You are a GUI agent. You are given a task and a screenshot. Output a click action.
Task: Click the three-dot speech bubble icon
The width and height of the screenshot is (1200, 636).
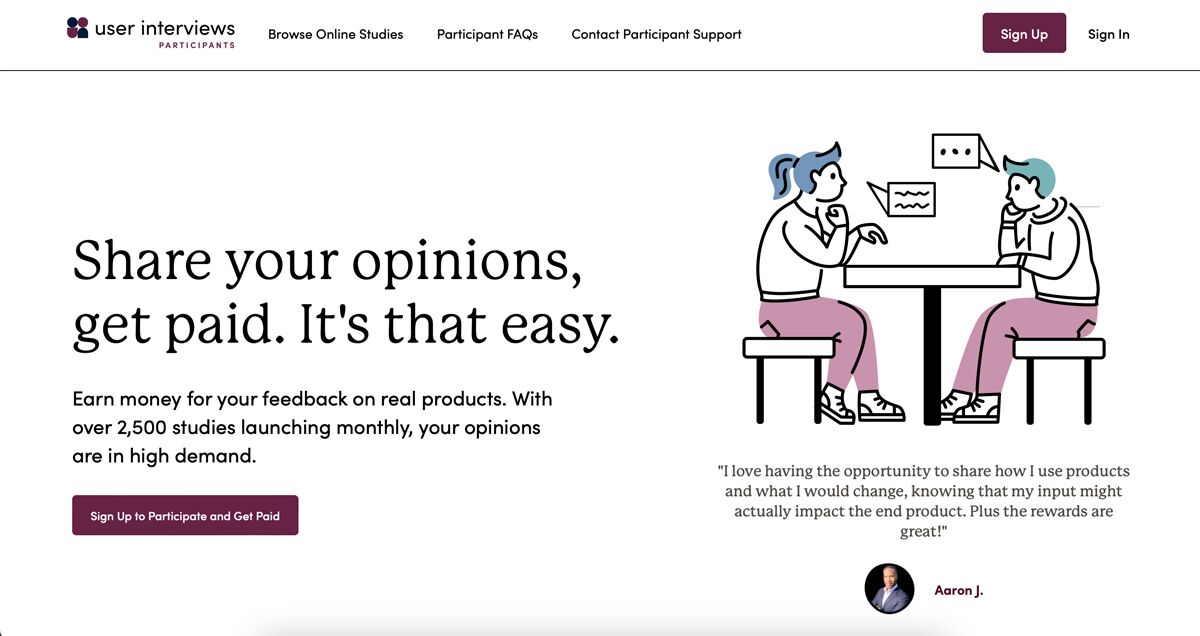click(x=957, y=152)
